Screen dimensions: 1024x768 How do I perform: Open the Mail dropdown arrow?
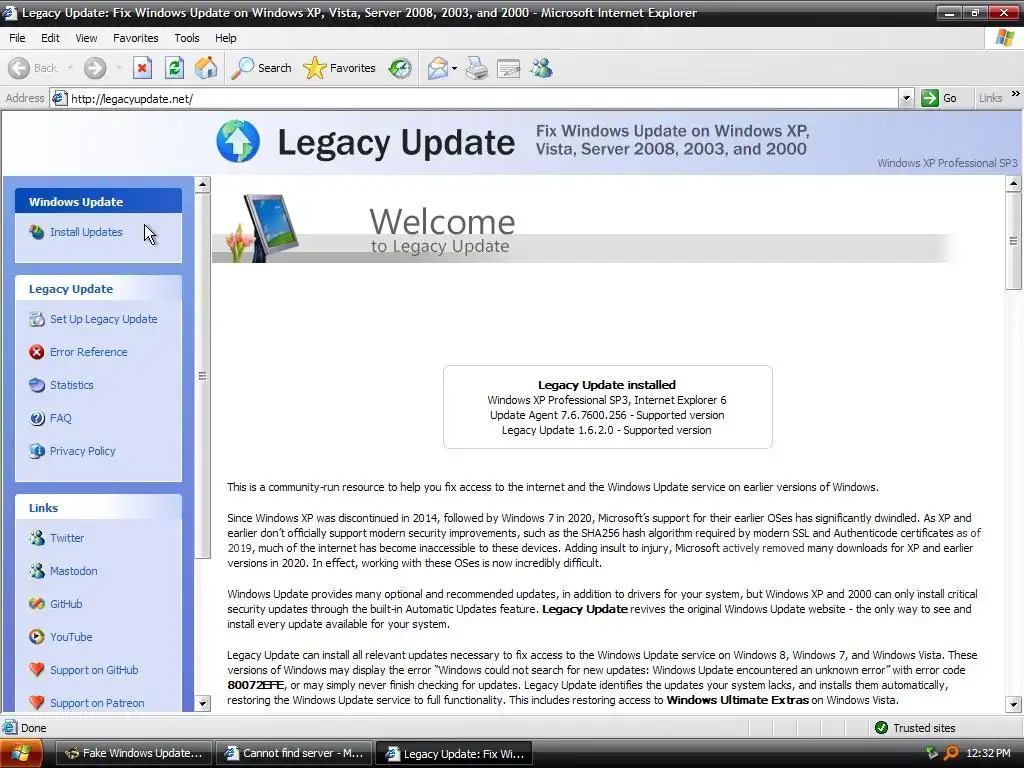click(454, 69)
